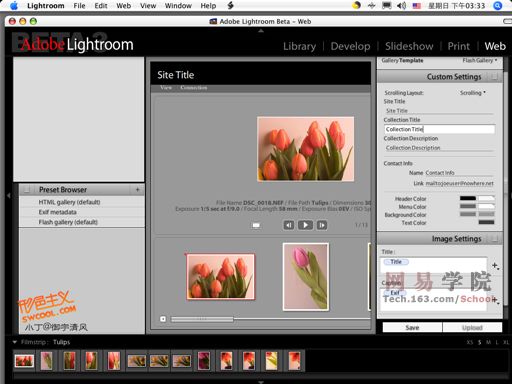Hide the filmstrip using the bottom arrow
The width and height of the screenshot is (512, 384).
[261, 382]
